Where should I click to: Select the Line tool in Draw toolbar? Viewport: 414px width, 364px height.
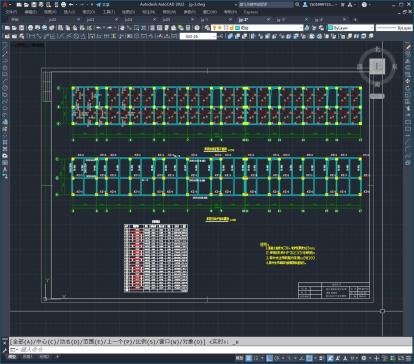(x=5, y=48)
